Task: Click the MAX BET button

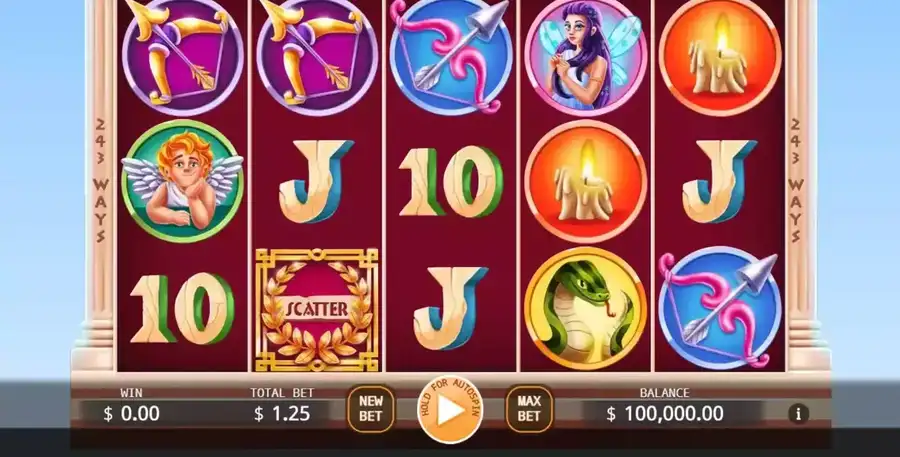Action: click(529, 409)
